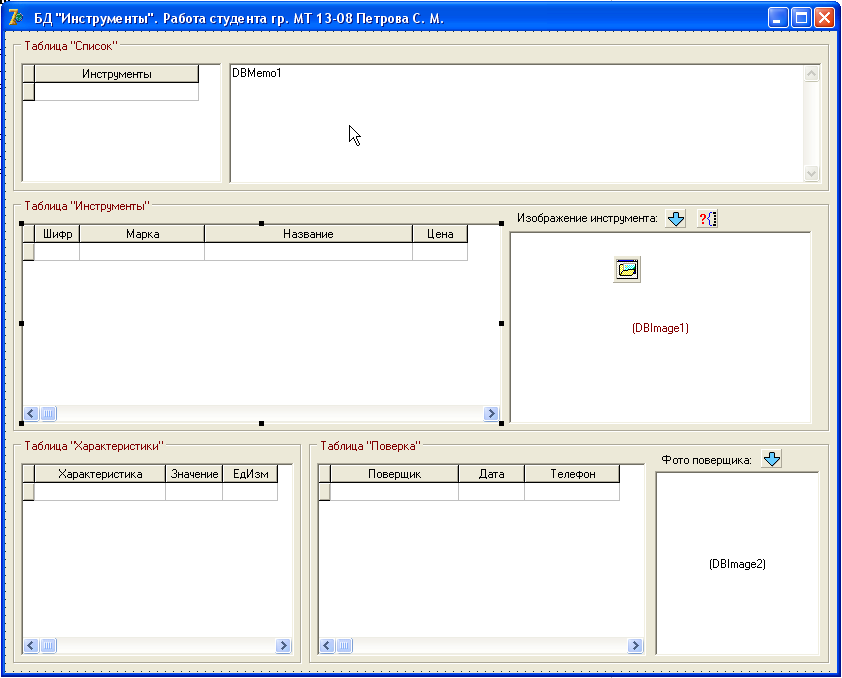Select the OpenPictureDialog component icon in DBImage1
Image resolution: width=842 pixels, height=678 pixels.
[627, 269]
